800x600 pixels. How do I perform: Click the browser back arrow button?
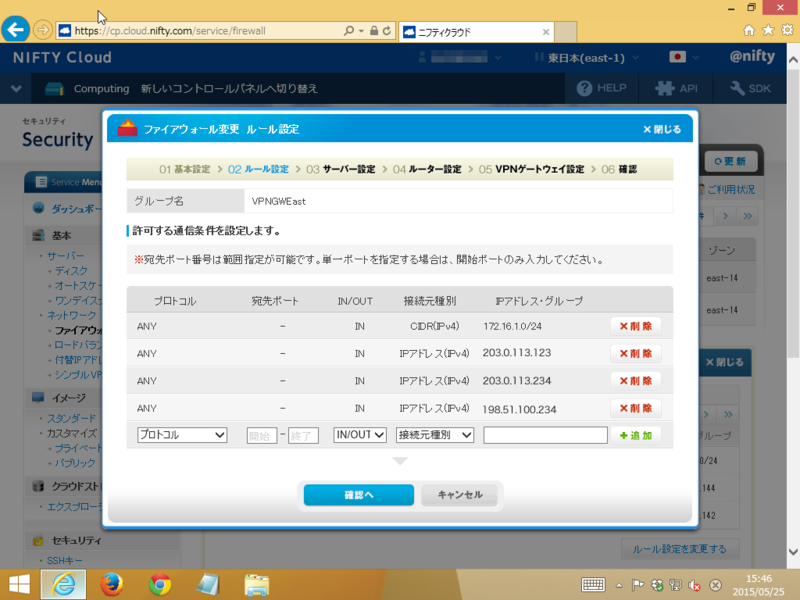[16, 30]
